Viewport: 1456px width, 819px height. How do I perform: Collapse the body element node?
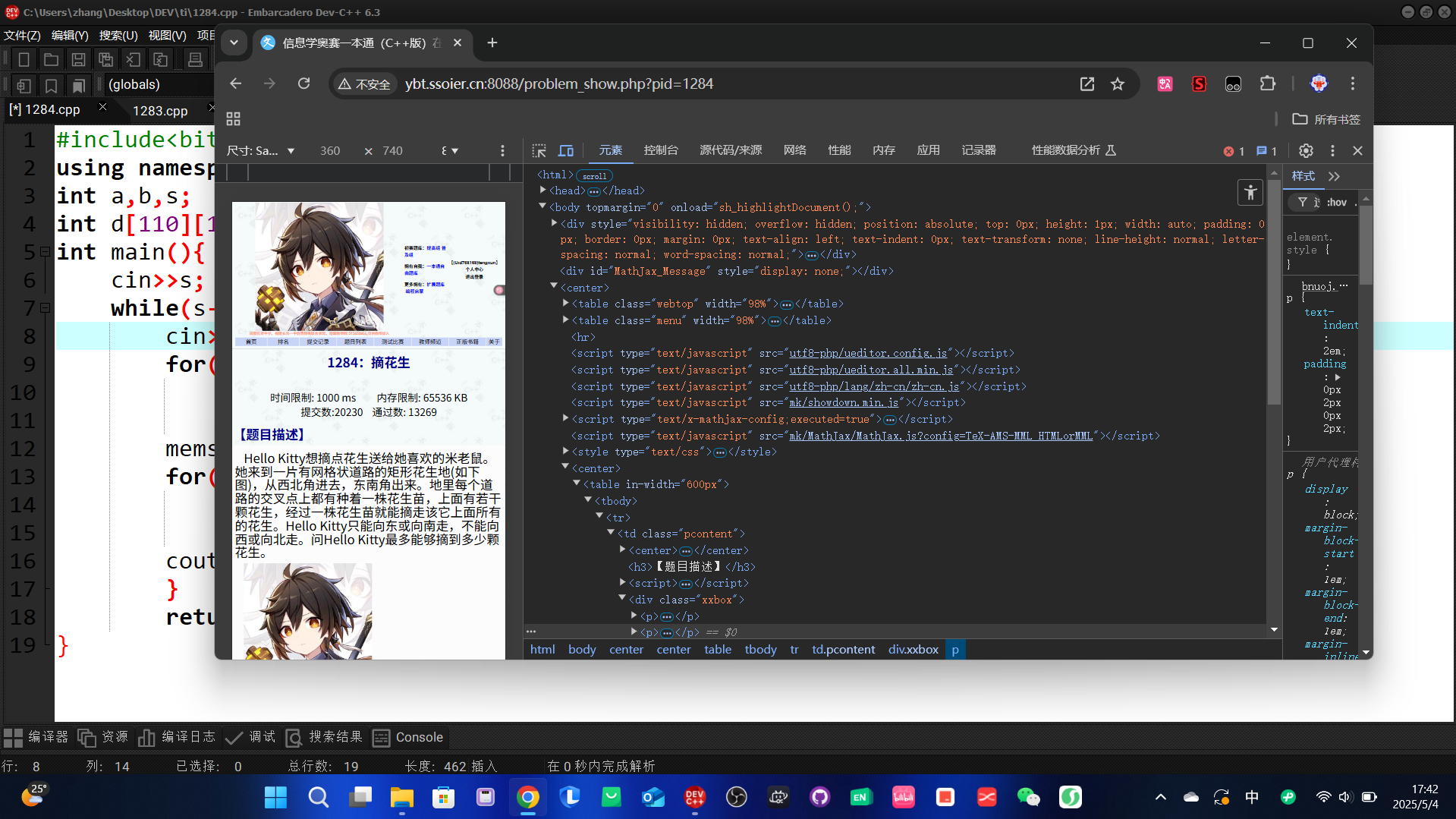(542, 206)
